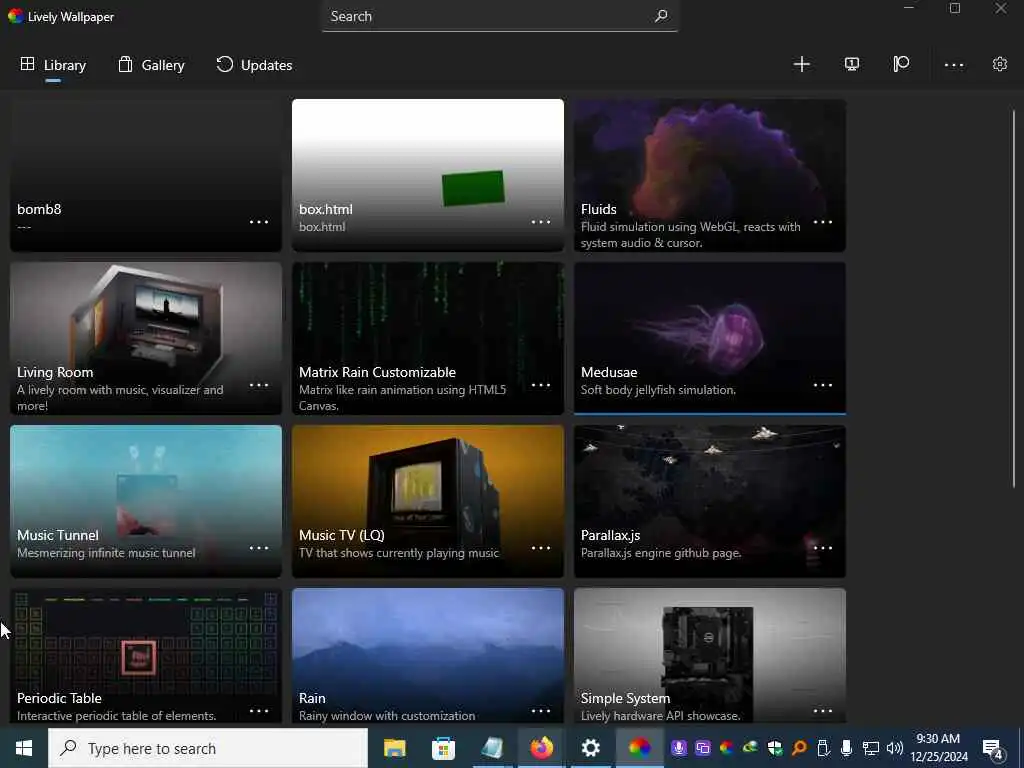This screenshot has width=1024, height=768.
Task: Select the Periodic Table wallpaper thumbnail
Action: point(146,656)
